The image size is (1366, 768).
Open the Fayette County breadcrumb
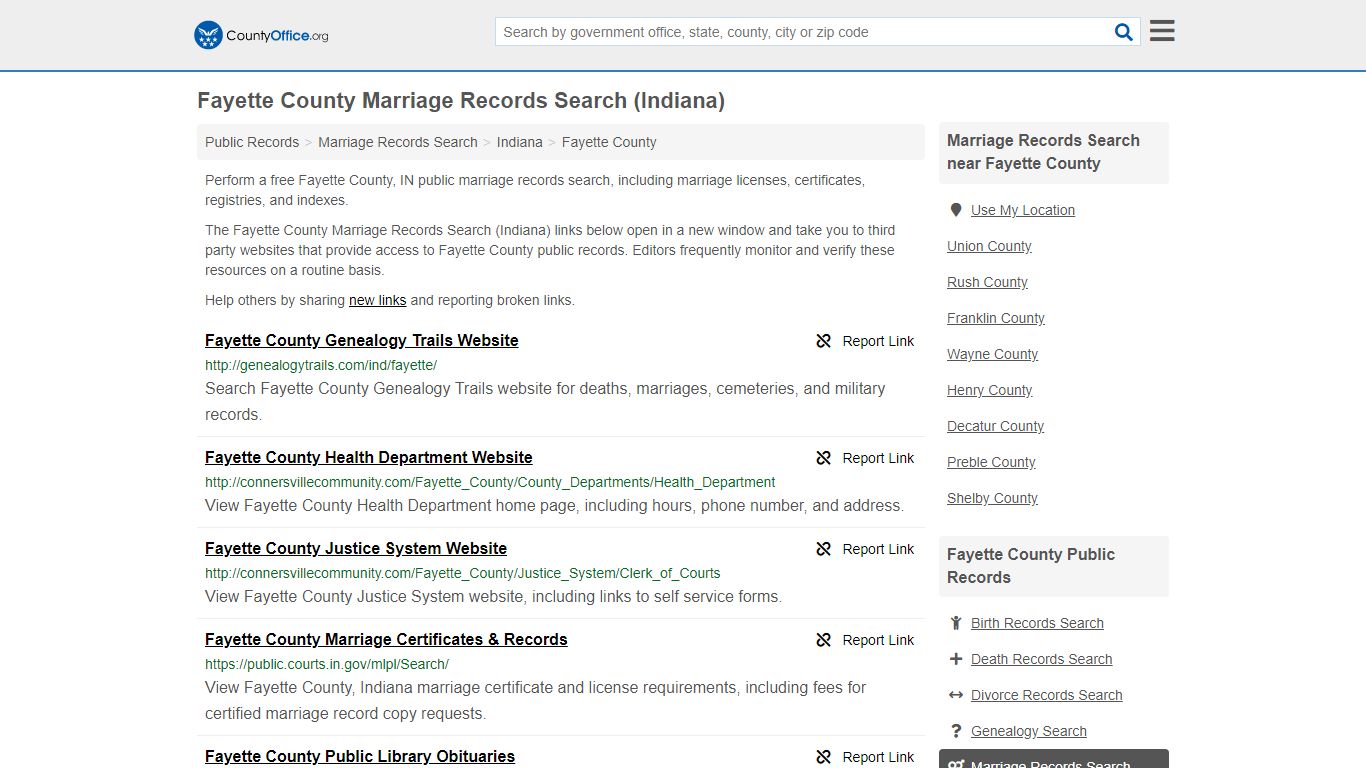coord(609,142)
